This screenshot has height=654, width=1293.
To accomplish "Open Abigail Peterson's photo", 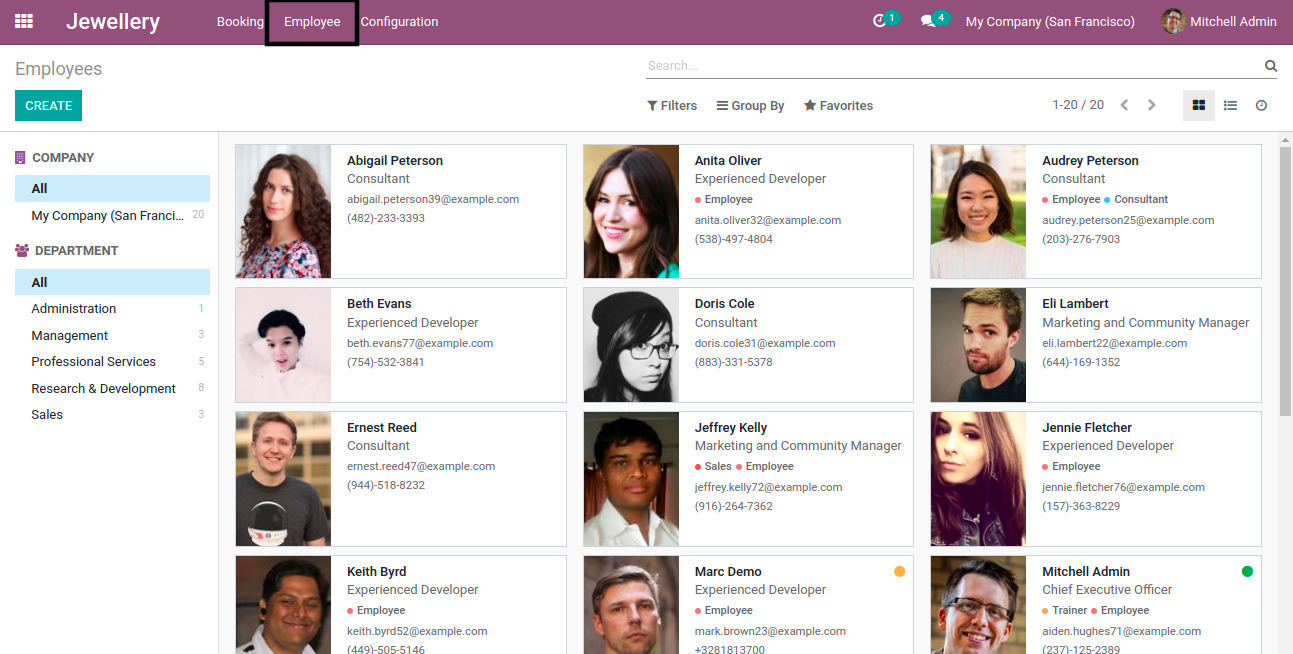I will (283, 211).
